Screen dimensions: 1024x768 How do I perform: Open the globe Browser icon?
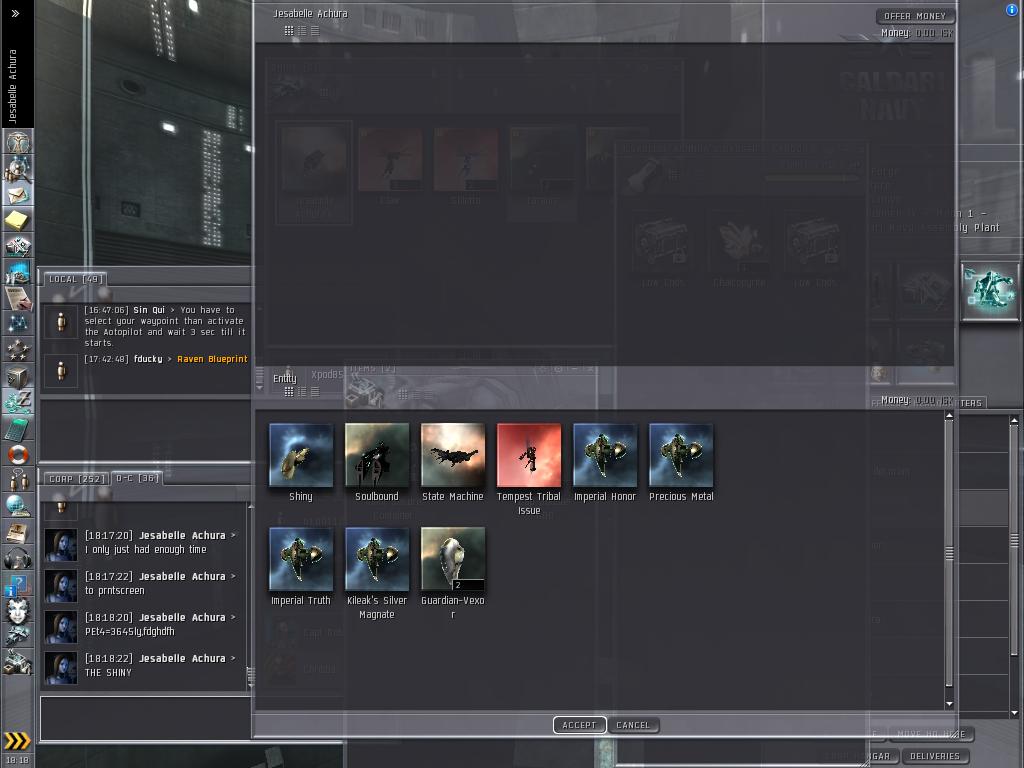18,505
